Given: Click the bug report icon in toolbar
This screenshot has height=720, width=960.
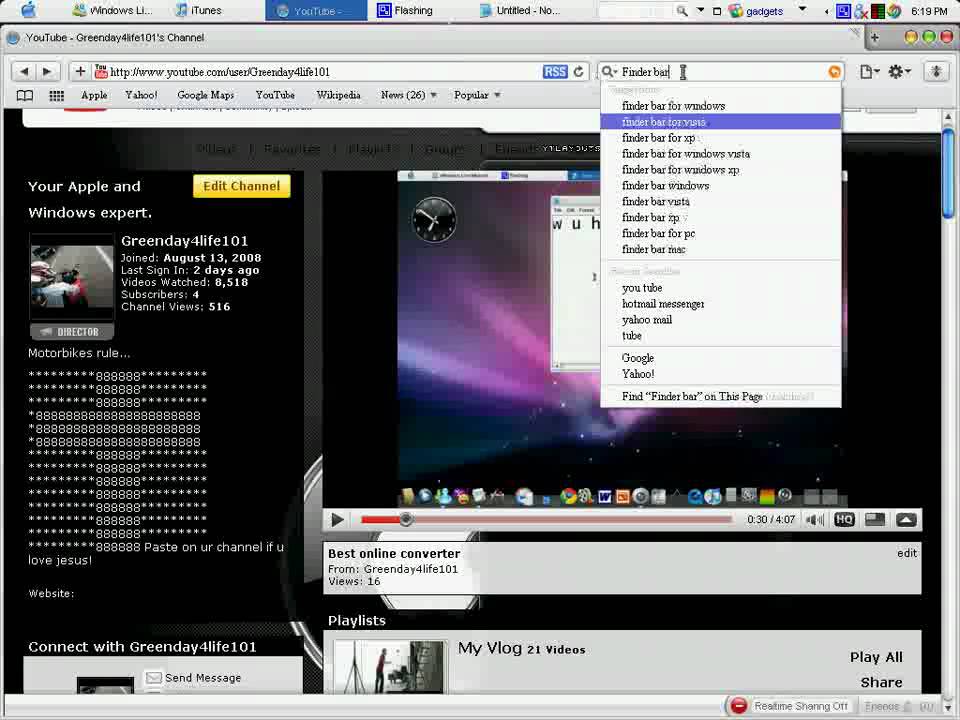Looking at the screenshot, I should tap(936, 72).
